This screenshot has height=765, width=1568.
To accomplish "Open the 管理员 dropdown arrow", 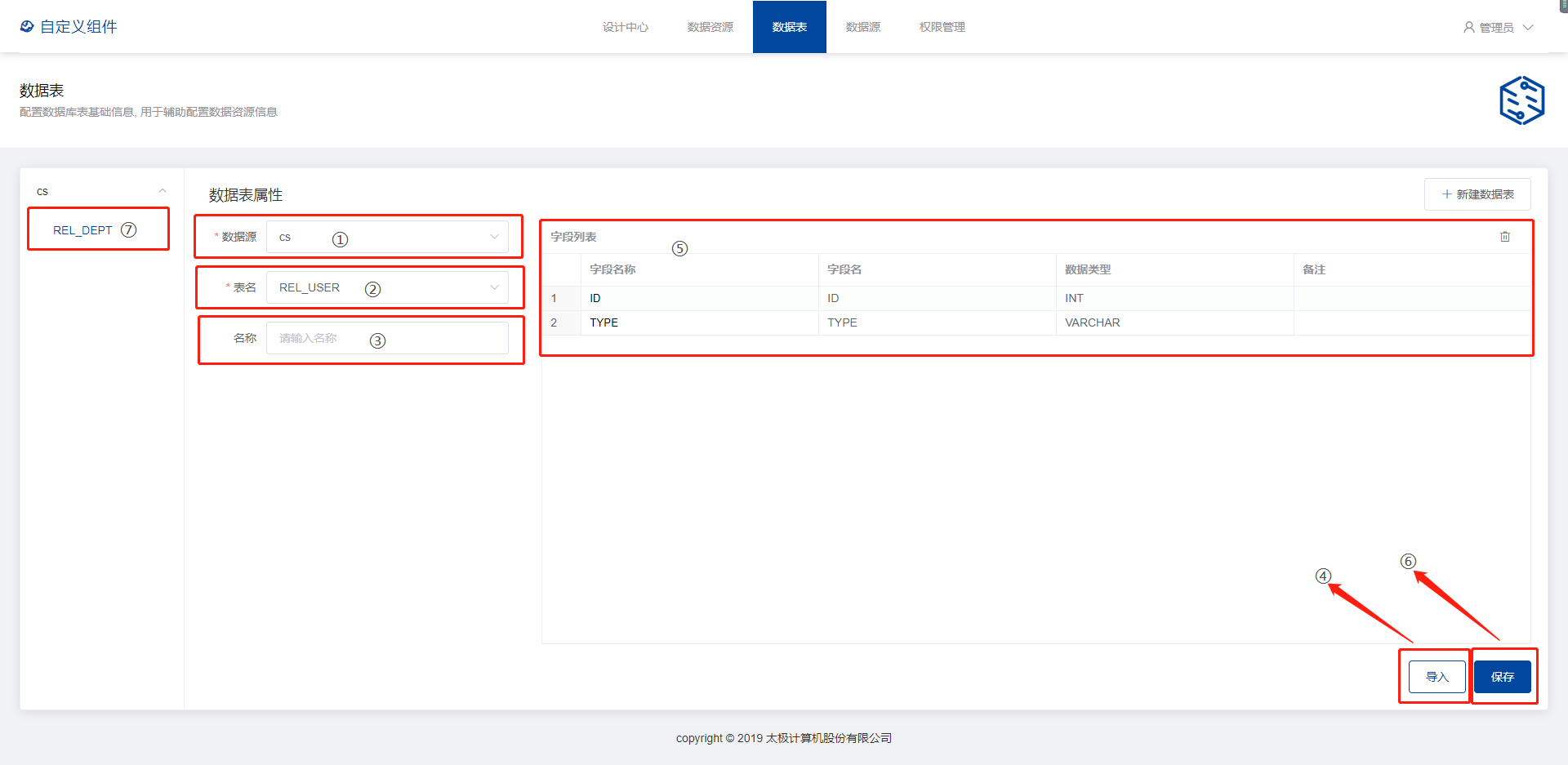I will tap(1528, 27).
